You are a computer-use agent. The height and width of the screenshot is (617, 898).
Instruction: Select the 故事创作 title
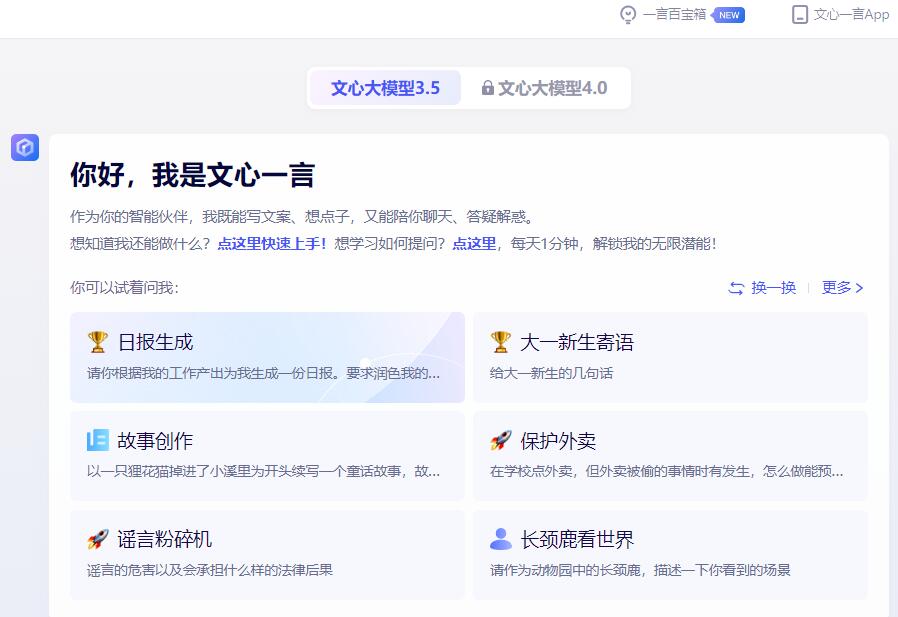pyautogui.click(x=155, y=441)
